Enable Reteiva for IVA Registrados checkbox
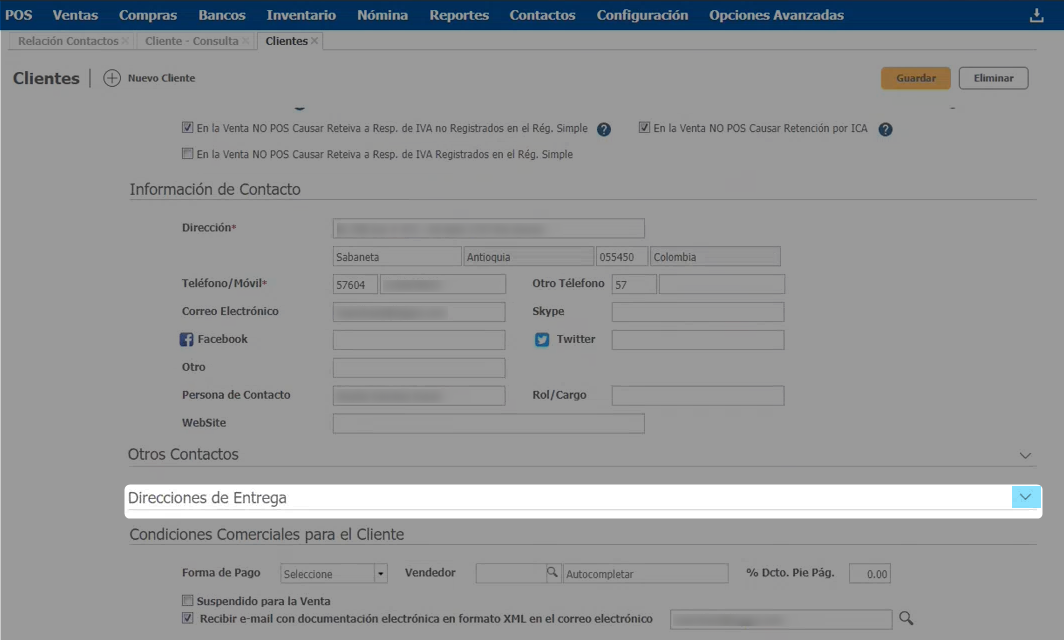The height and width of the screenshot is (640, 1064). click(x=187, y=155)
